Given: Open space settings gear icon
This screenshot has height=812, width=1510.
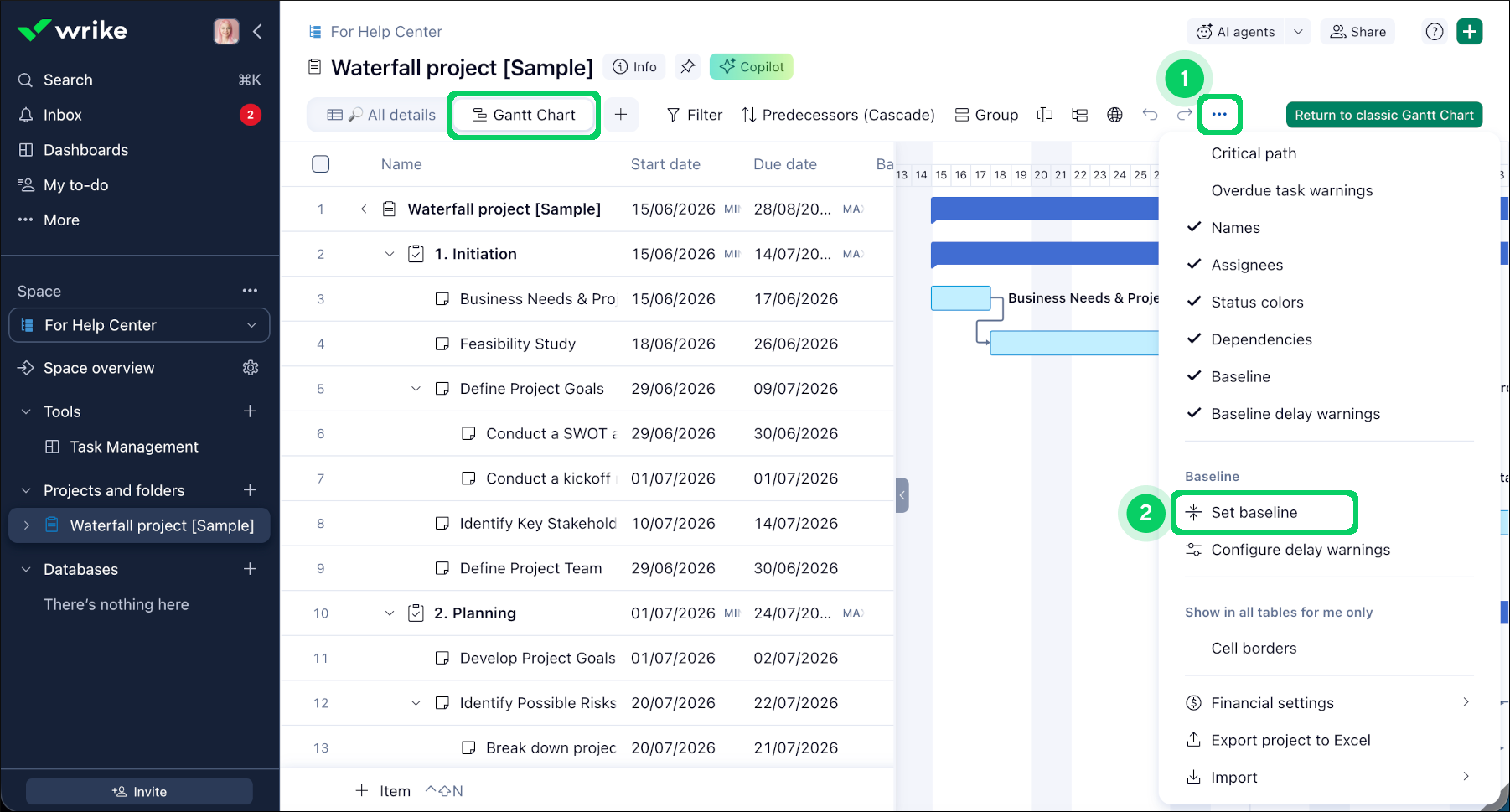Looking at the screenshot, I should (251, 368).
